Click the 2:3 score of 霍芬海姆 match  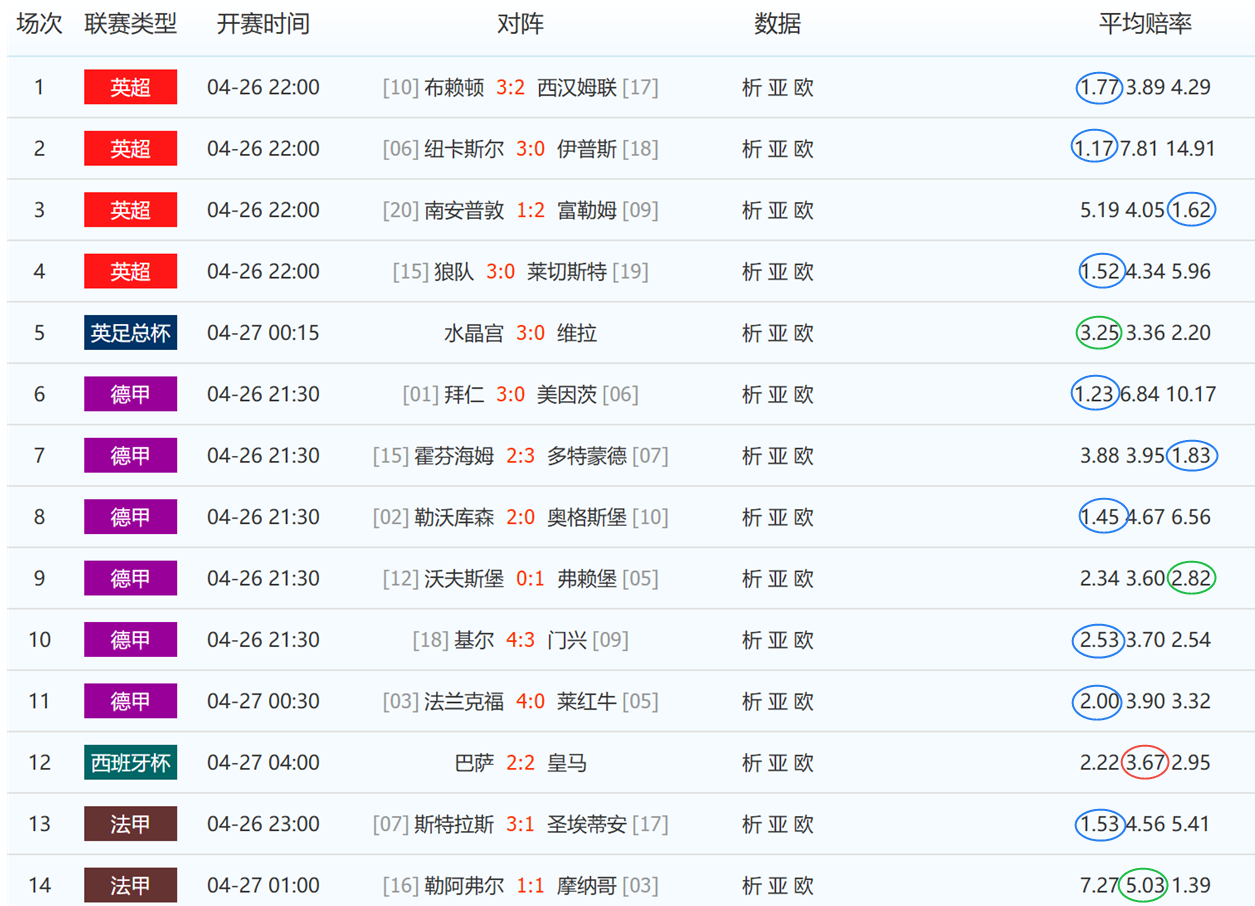click(x=520, y=456)
